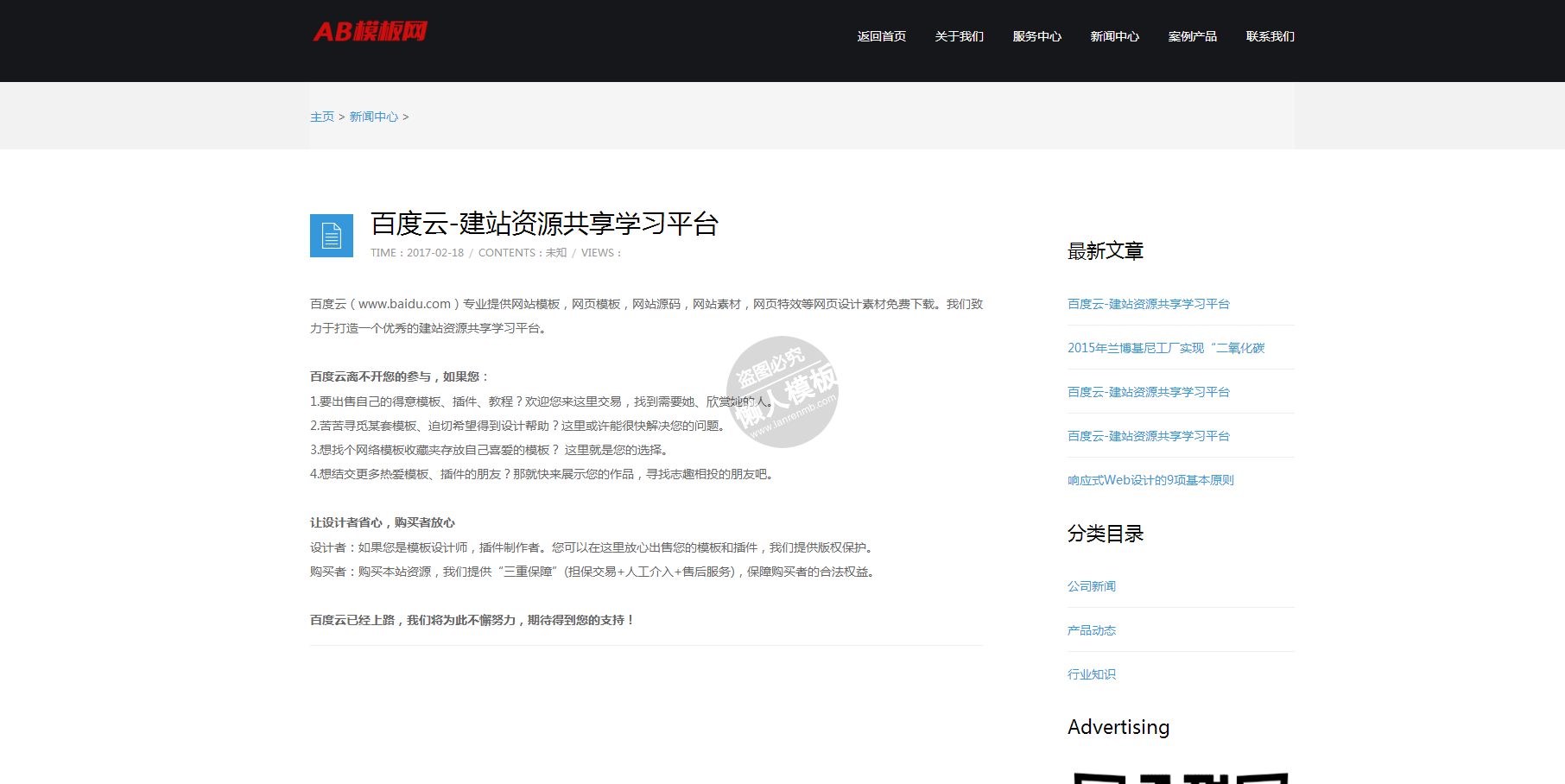
Task: Open the 2015年兰博基尼工厂实现 article link
Action: click(x=1165, y=348)
